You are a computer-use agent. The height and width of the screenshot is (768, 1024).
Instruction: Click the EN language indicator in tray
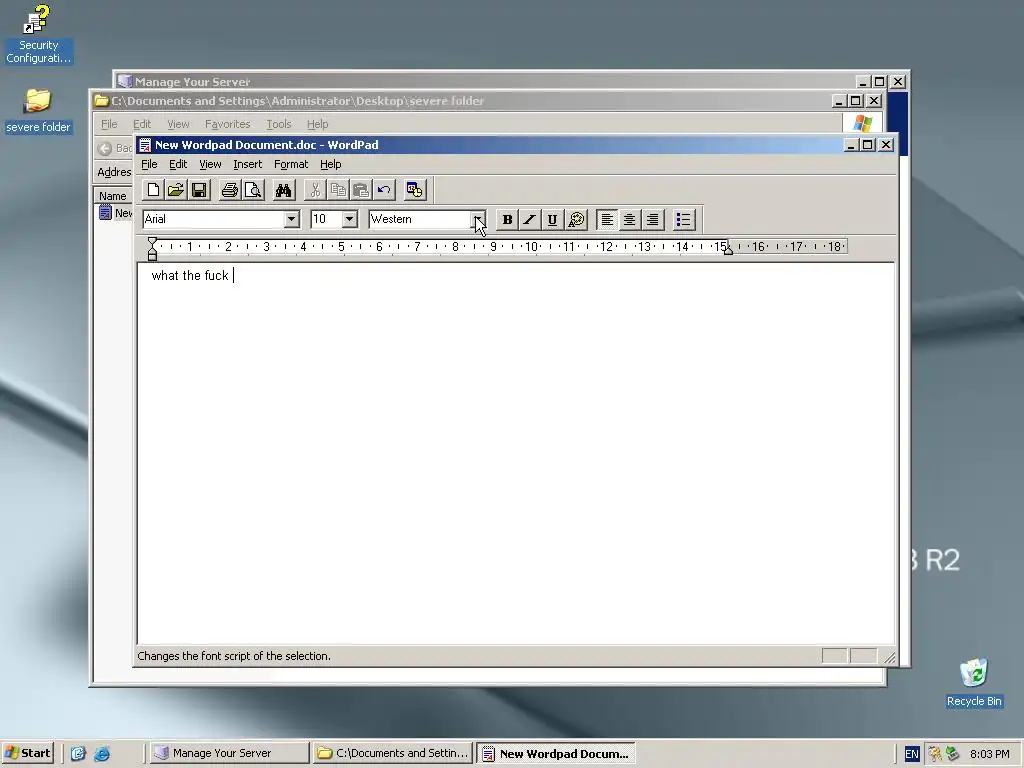tap(912, 754)
